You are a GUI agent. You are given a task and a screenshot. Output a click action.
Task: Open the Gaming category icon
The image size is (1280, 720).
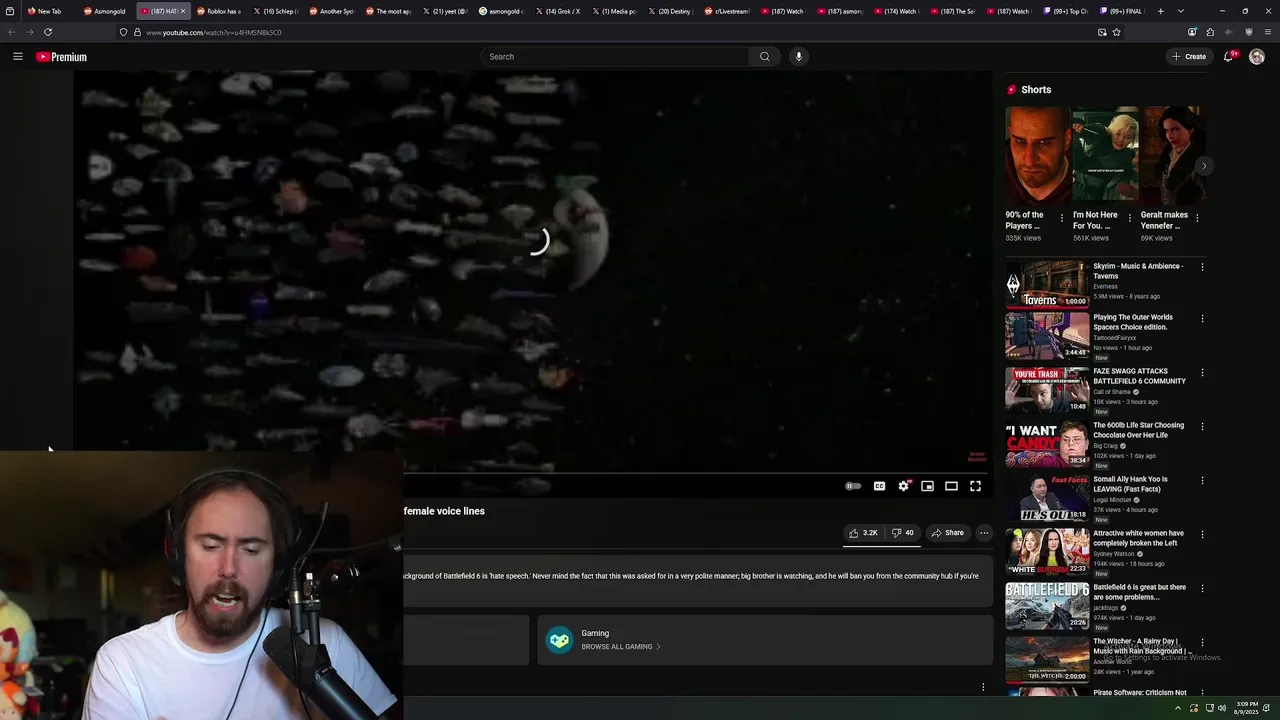[559, 640]
